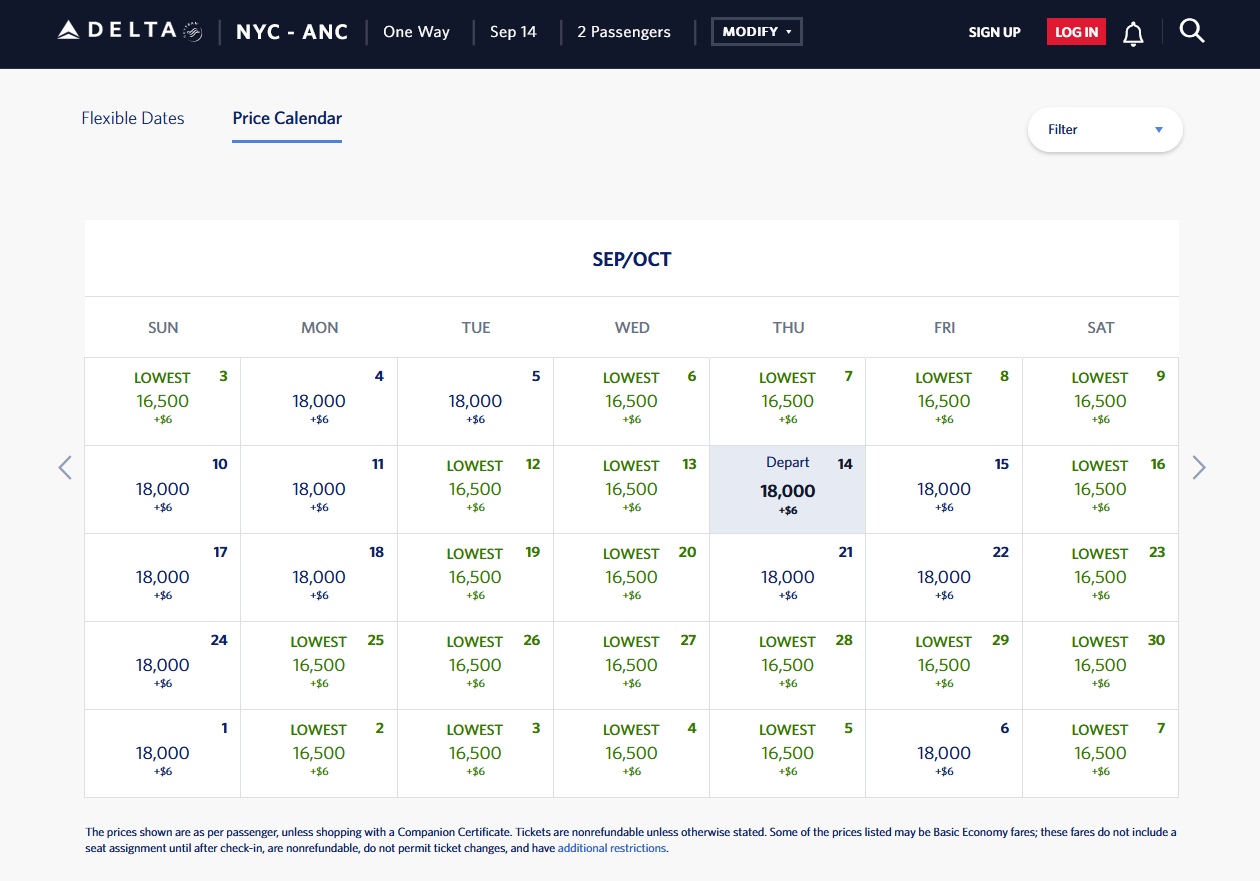This screenshot has width=1260, height=881.
Task: Select September 21 fare cell
Action: [x=788, y=578]
